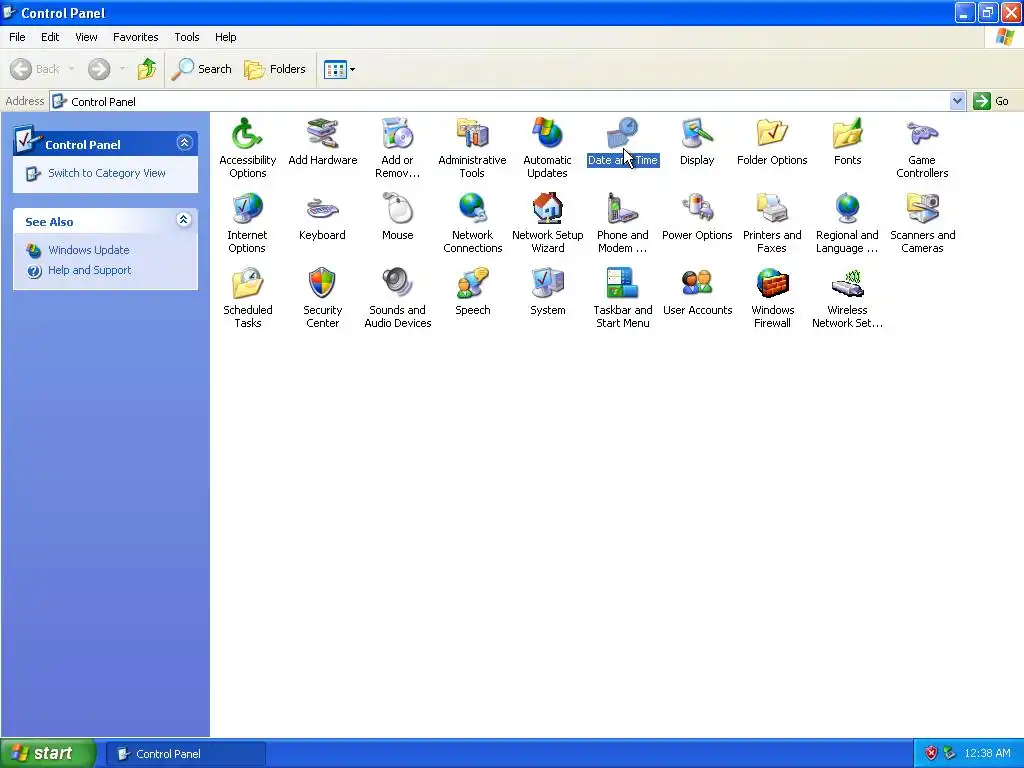Expand the Address bar dropdown arrow
The image size is (1024, 768).
click(x=957, y=101)
